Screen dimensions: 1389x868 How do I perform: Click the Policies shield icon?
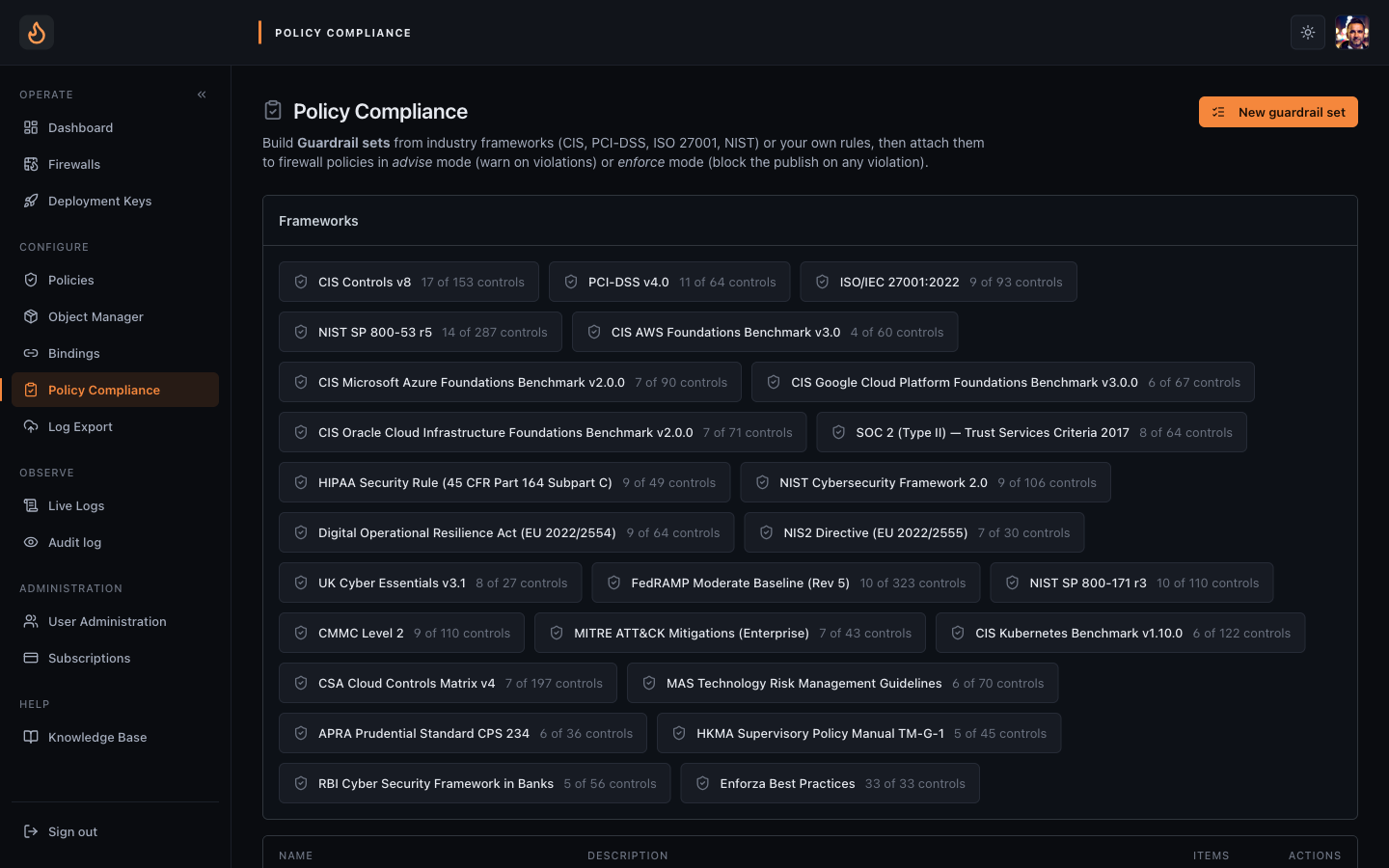click(31, 280)
